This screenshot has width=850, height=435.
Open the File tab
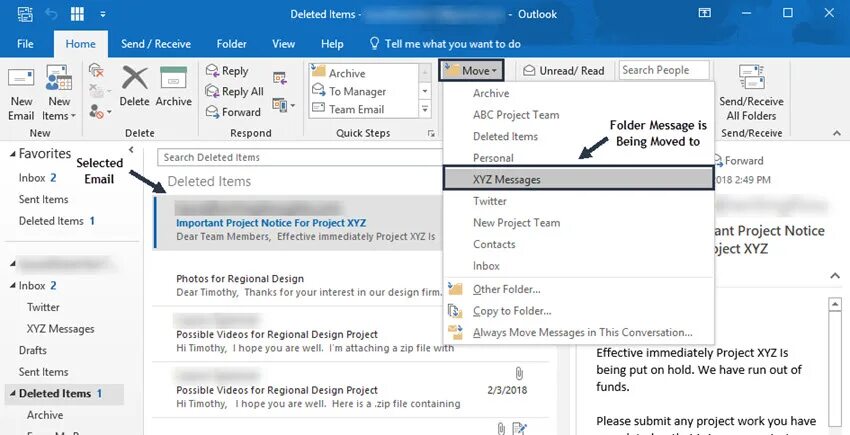point(25,44)
